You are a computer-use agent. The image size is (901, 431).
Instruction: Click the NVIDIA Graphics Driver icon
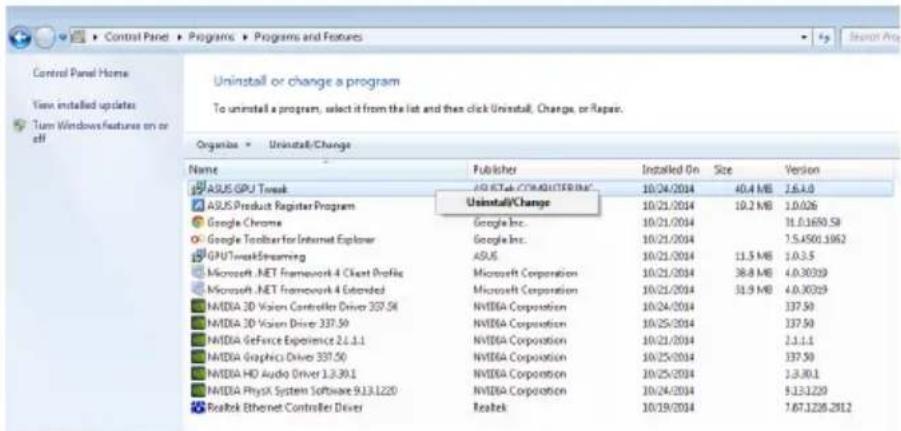pyautogui.click(x=198, y=357)
